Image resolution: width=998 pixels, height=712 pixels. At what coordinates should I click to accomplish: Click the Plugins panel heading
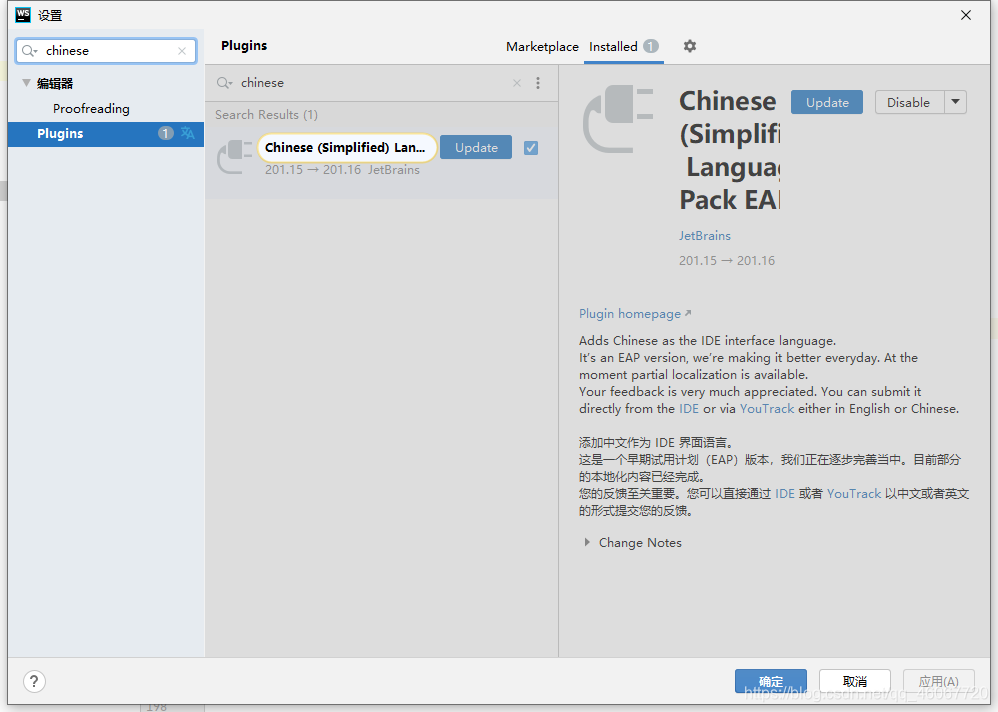pos(244,46)
